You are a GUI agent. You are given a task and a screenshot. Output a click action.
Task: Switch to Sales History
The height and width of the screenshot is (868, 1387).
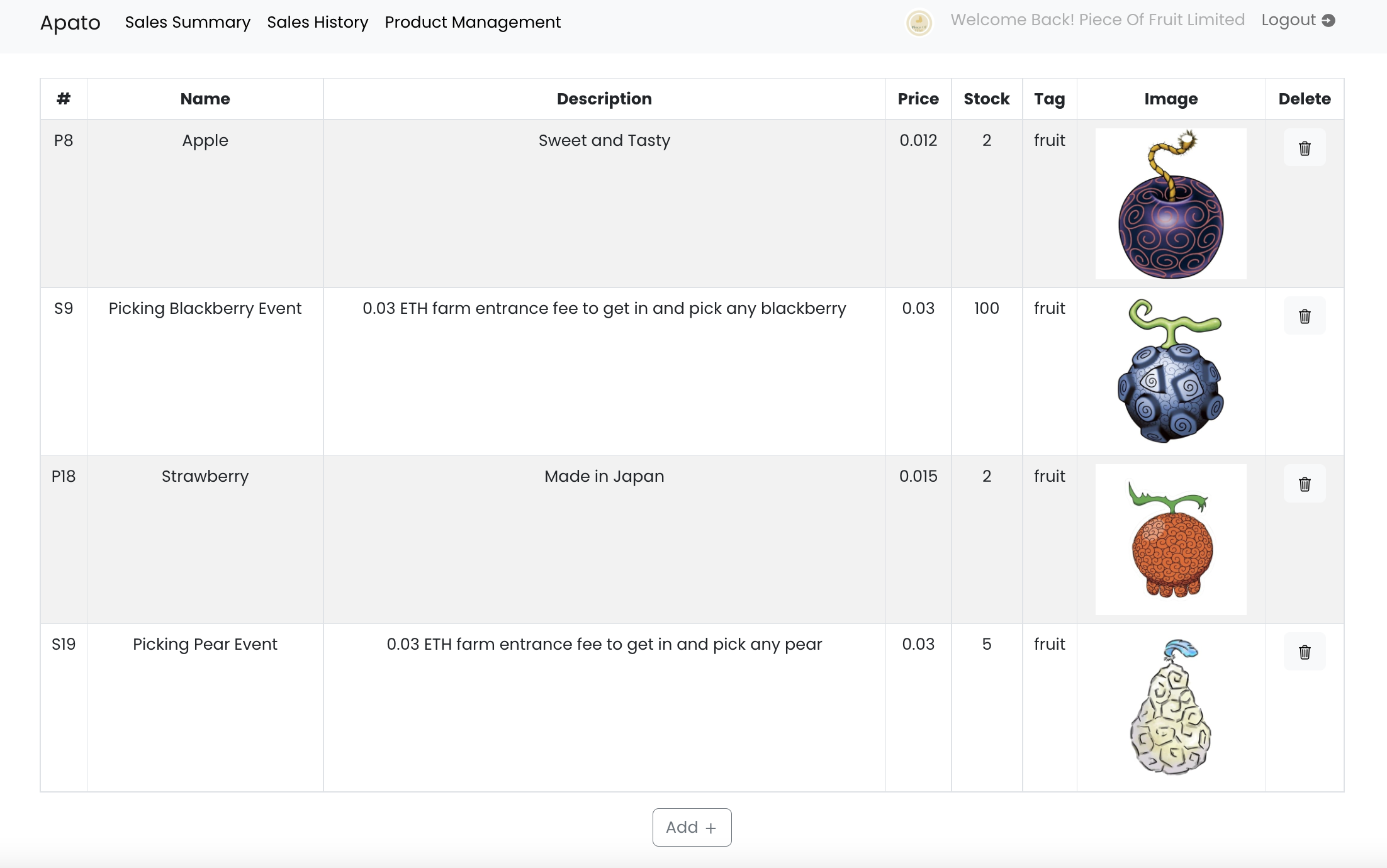(x=317, y=22)
